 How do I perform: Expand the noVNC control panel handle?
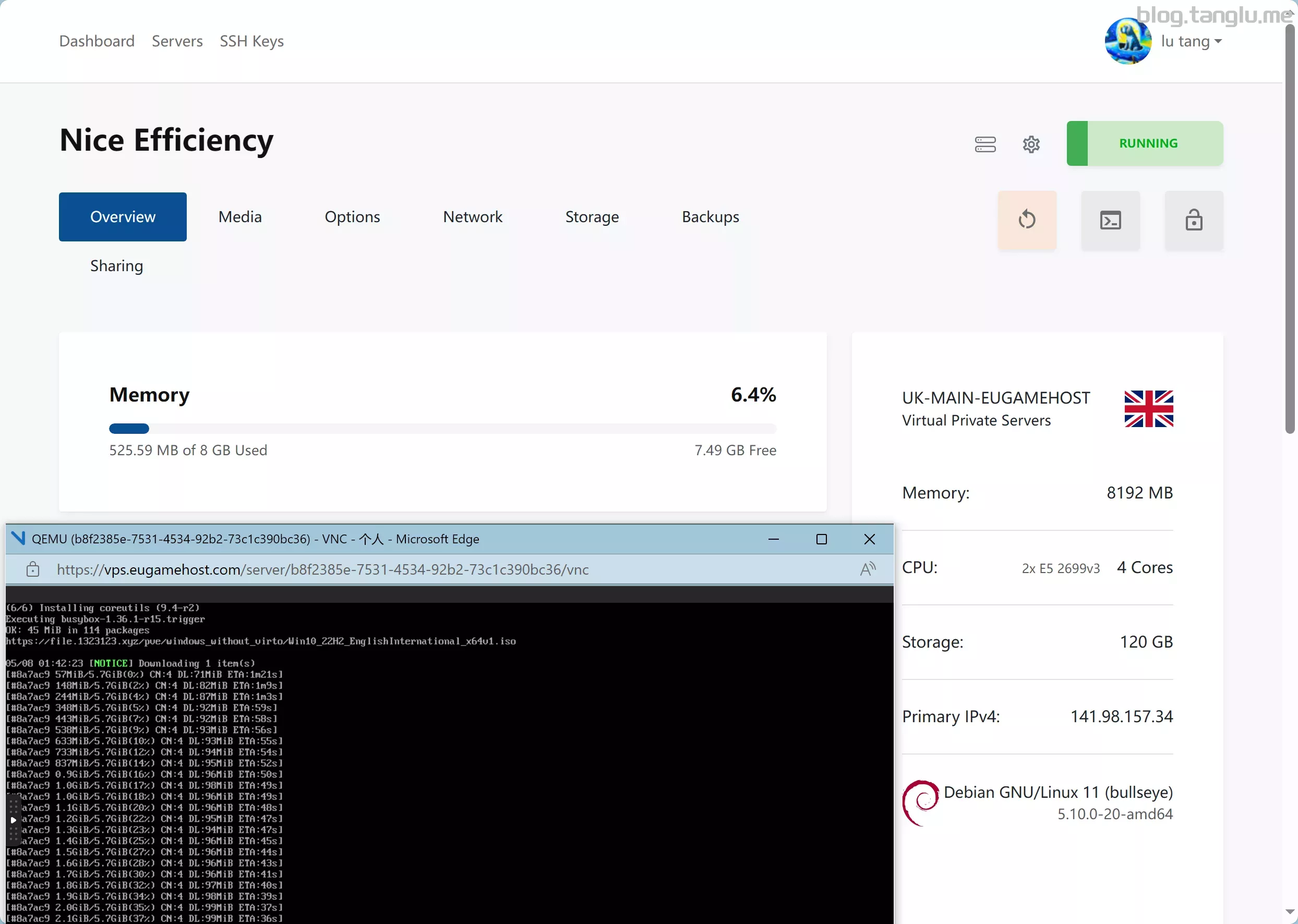coord(13,820)
